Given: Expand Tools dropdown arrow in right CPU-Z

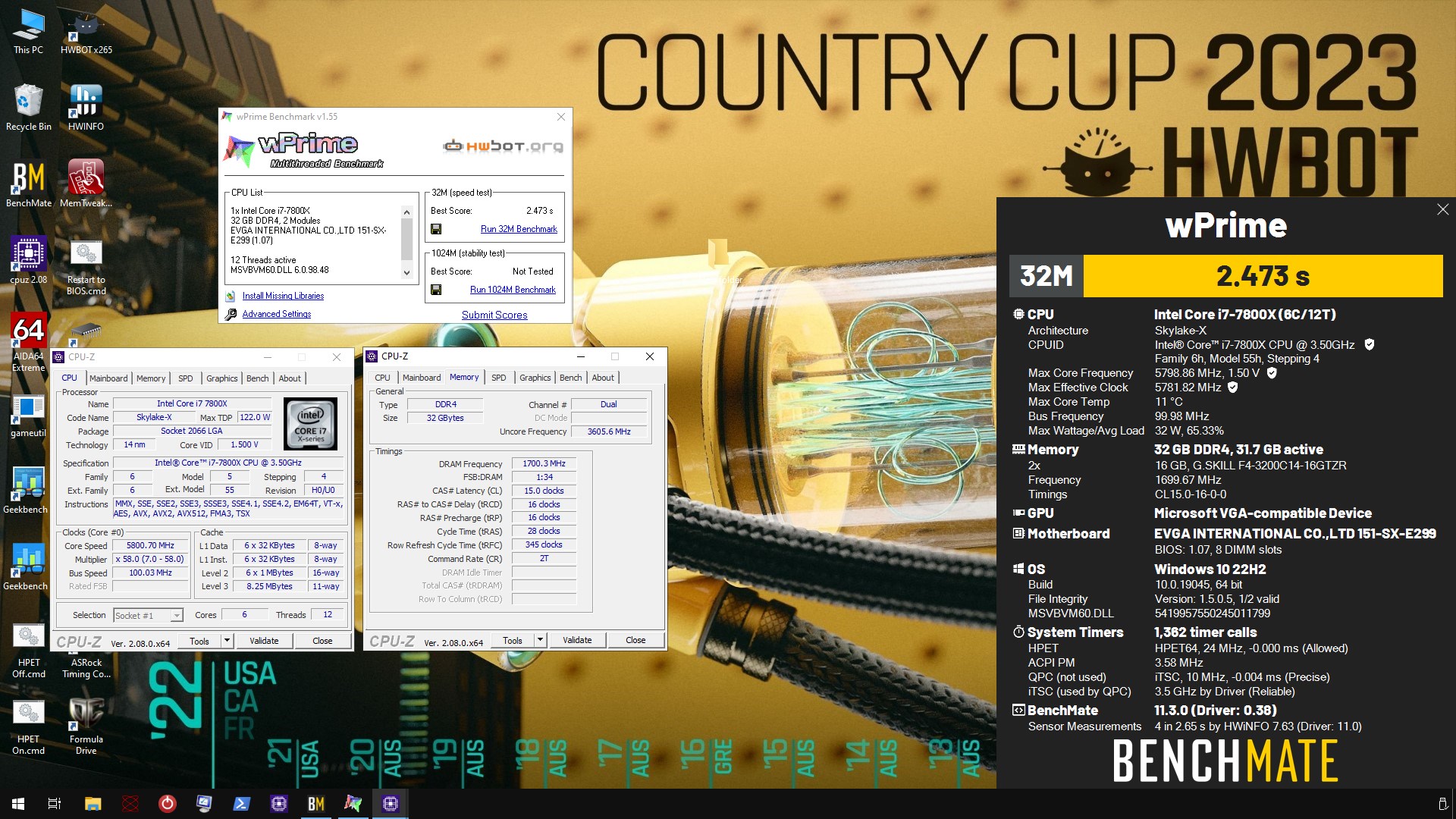Looking at the screenshot, I should pos(540,640).
